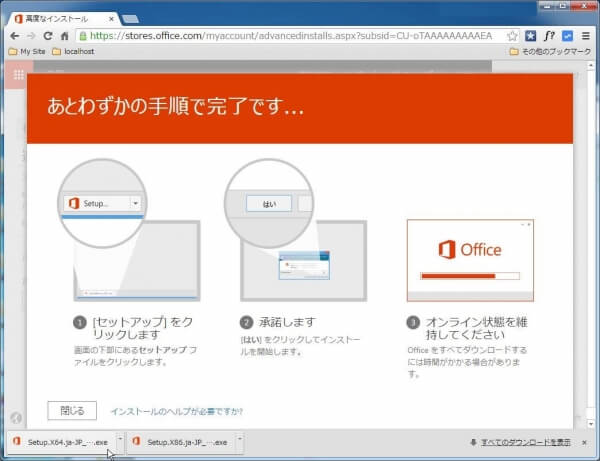Click the green padlock security icon

tap(83, 36)
